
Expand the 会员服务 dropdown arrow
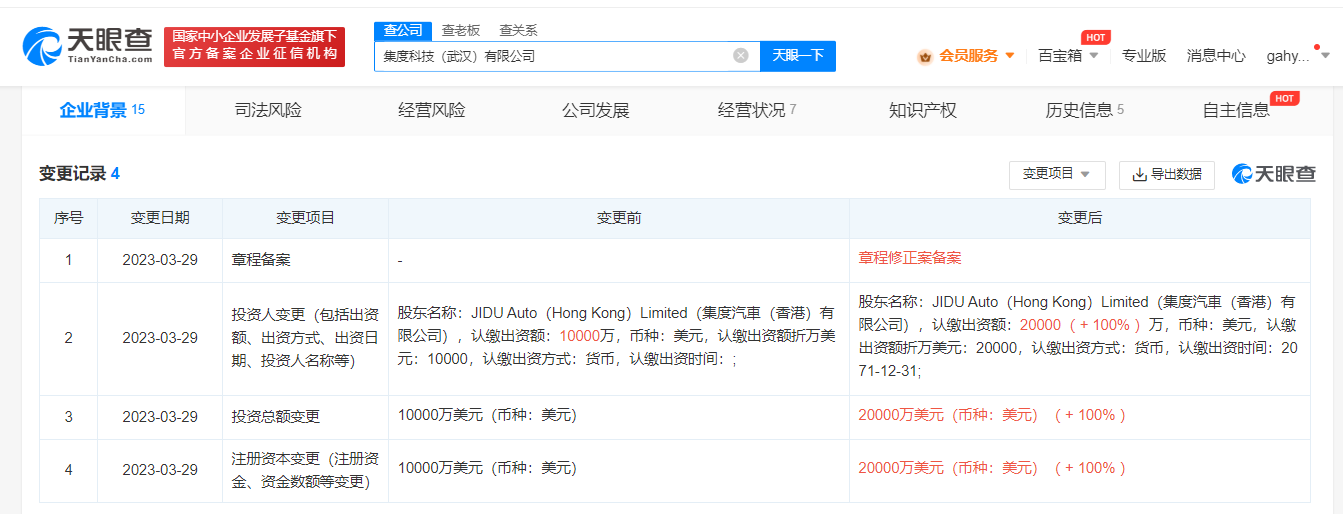click(1010, 56)
